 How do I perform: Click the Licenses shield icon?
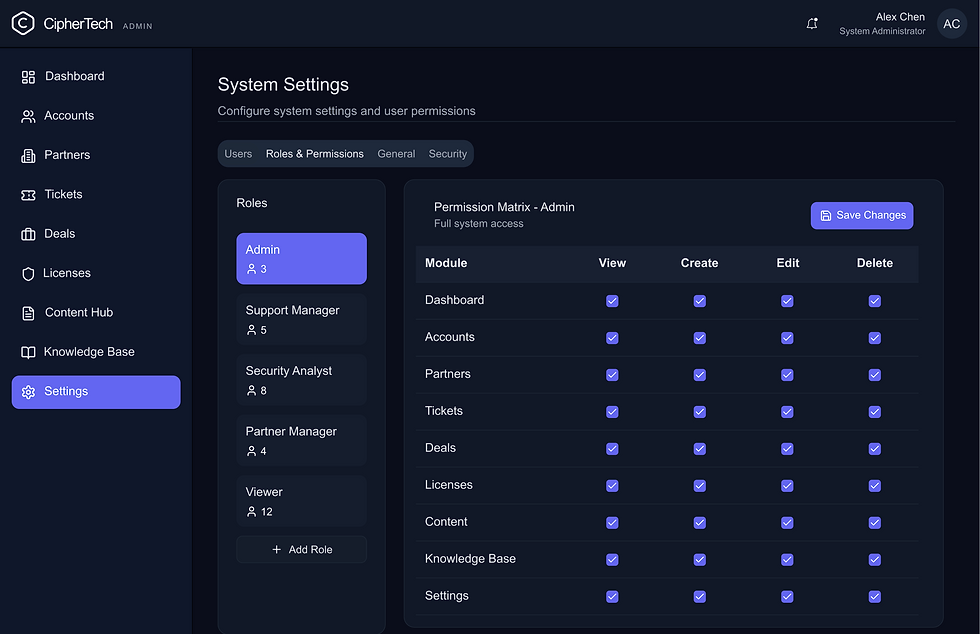click(x=28, y=272)
